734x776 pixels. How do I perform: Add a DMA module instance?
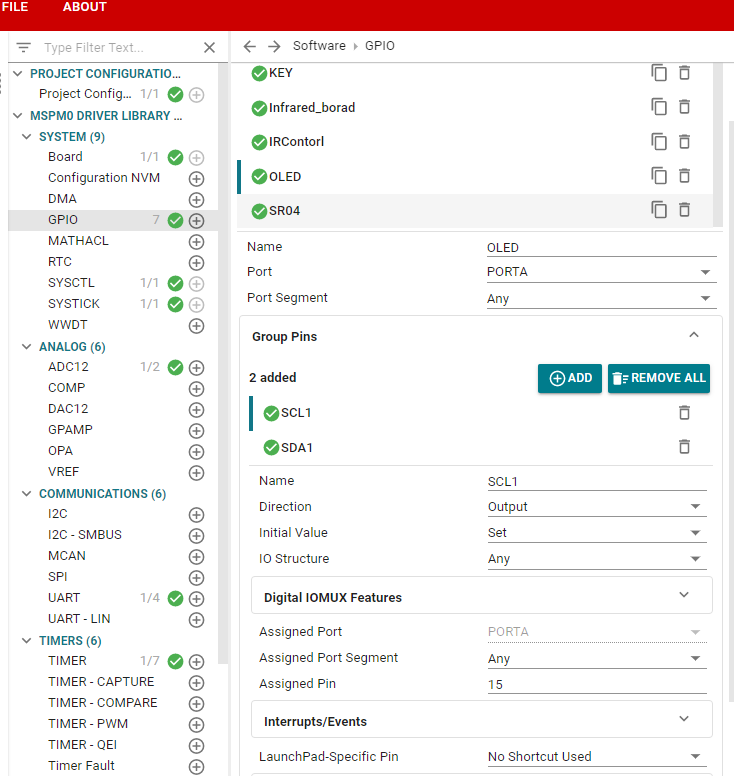click(x=196, y=199)
